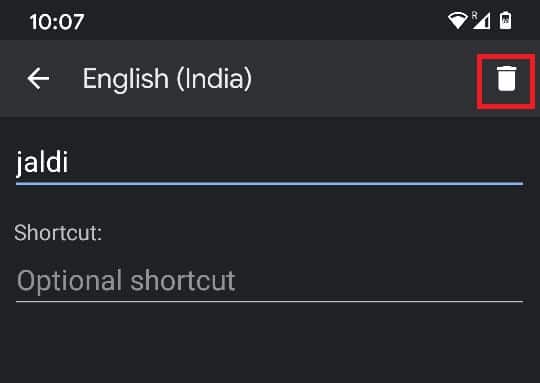Tap the word India in the title
Image resolution: width=540 pixels, height=383 pixels.
215,78
